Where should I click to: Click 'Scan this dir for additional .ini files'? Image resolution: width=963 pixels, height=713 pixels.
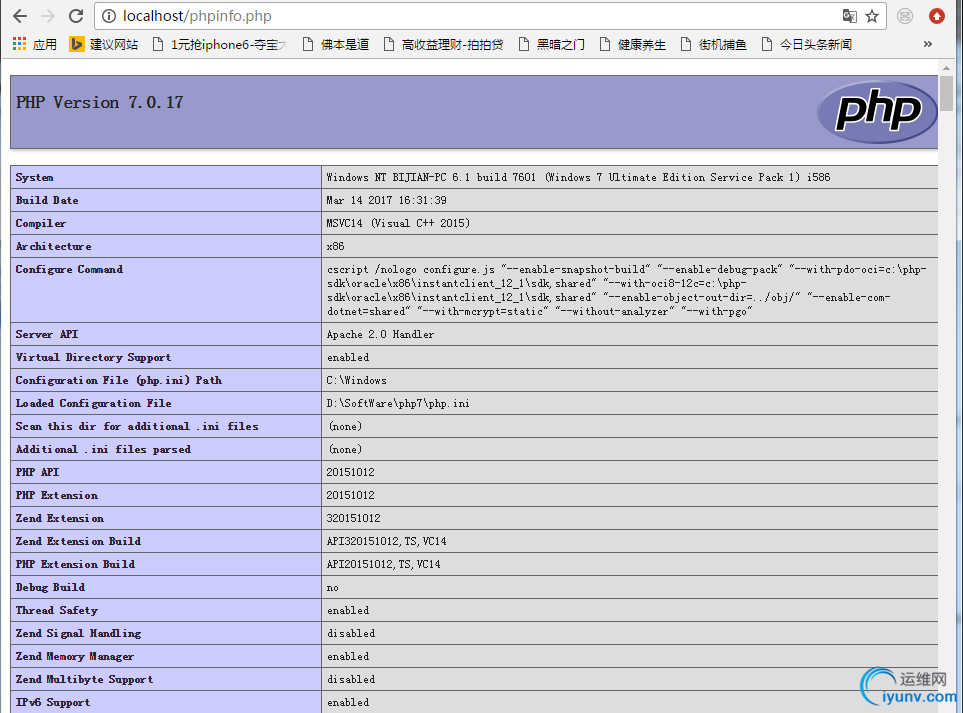[137, 426]
